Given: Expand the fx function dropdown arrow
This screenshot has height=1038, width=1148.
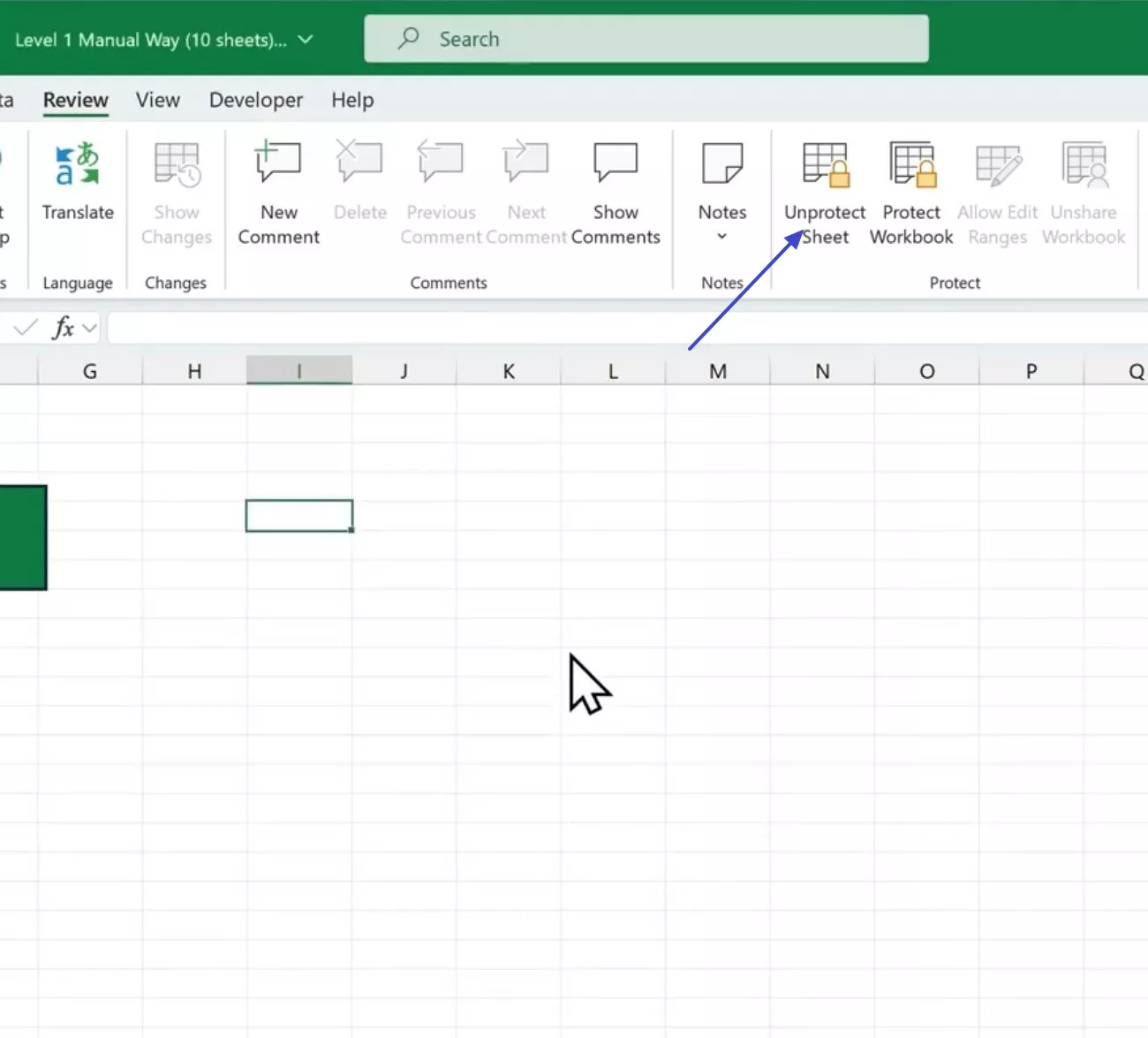Looking at the screenshot, I should click(88, 327).
